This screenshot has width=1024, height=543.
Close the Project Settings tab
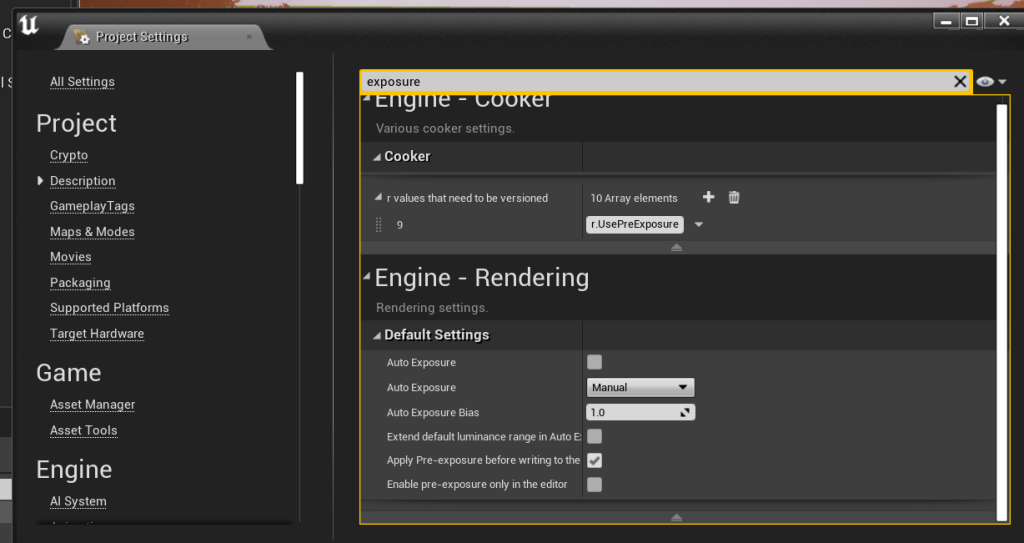click(249, 37)
